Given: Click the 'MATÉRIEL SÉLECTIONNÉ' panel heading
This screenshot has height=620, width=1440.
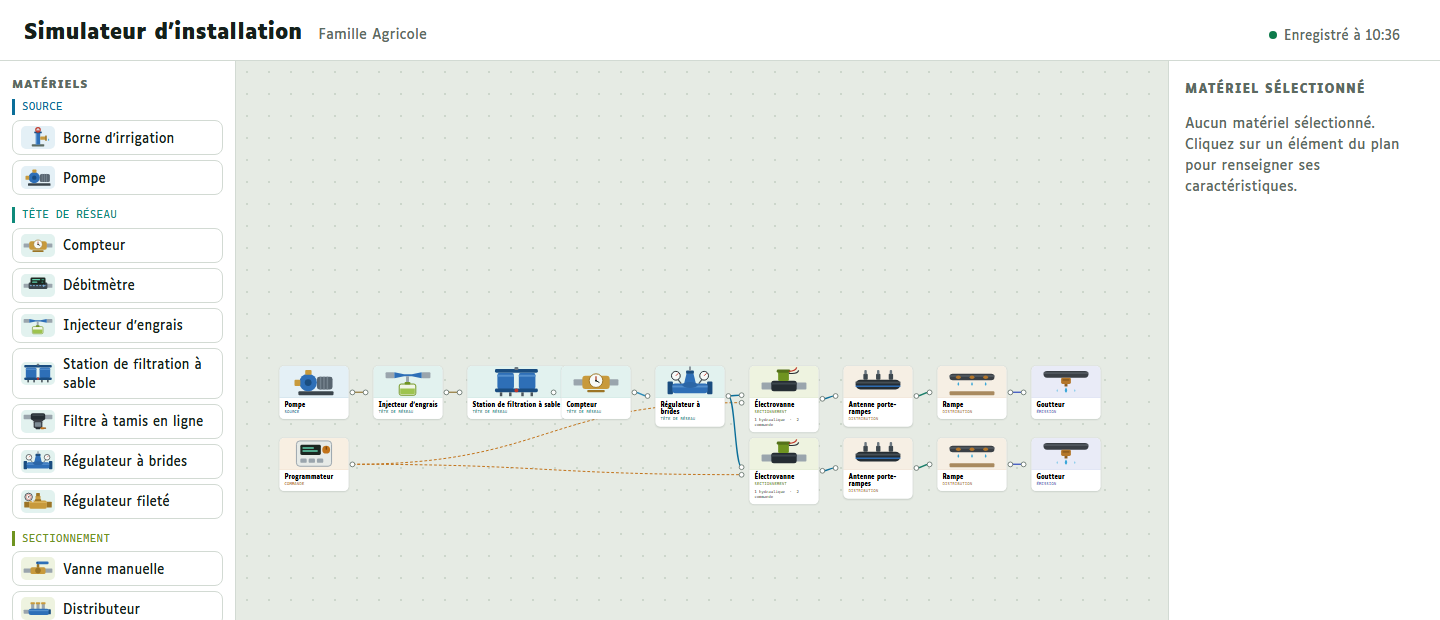Looking at the screenshot, I should tap(1275, 88).
